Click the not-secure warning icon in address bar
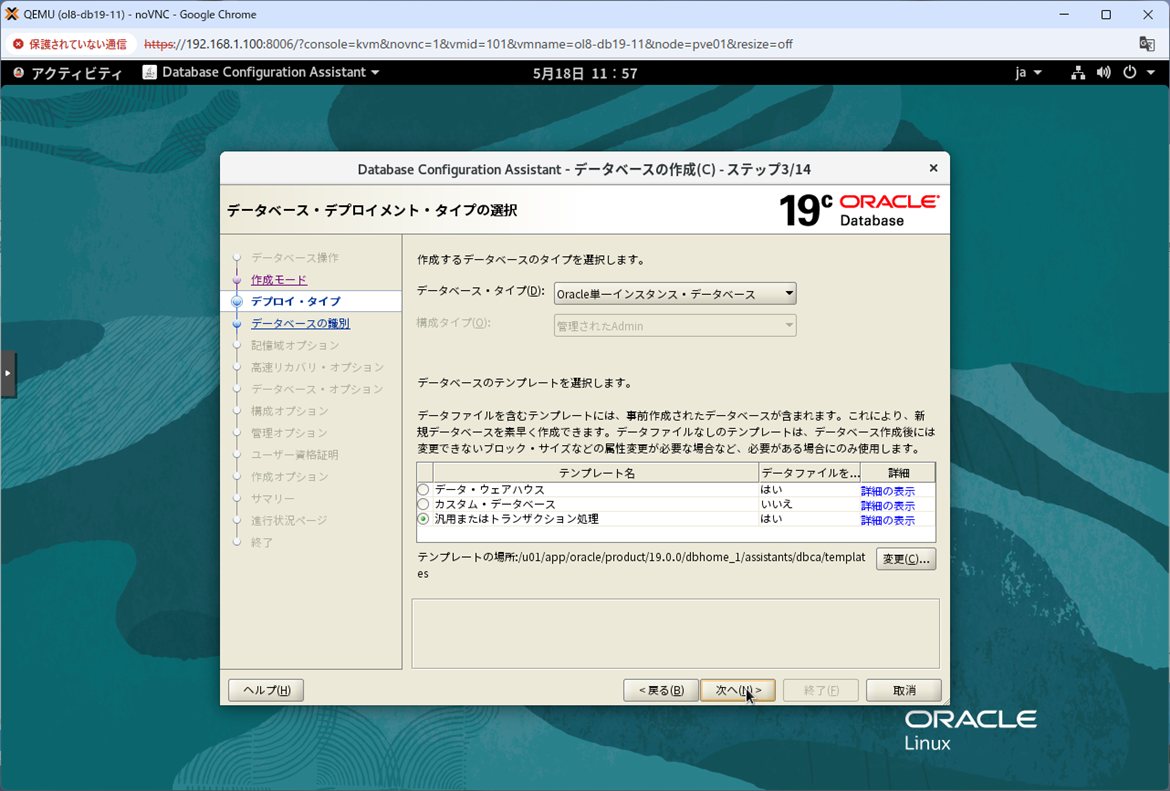1170x791 pixels. pos(18,44)
